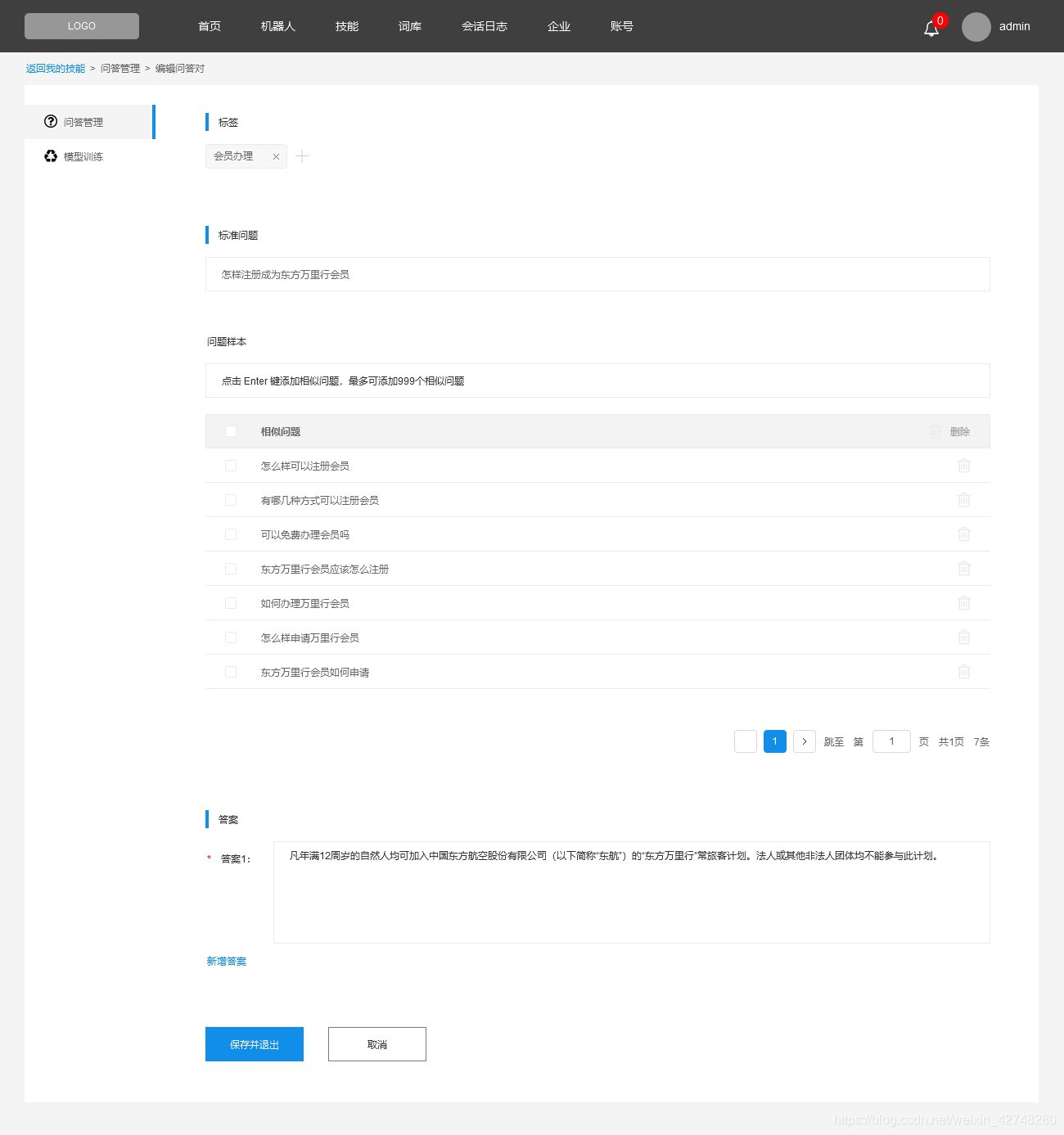Open 首页 in the top navigation
The width and height of the screenshot is (1064, 1135).
click(210, 26)
